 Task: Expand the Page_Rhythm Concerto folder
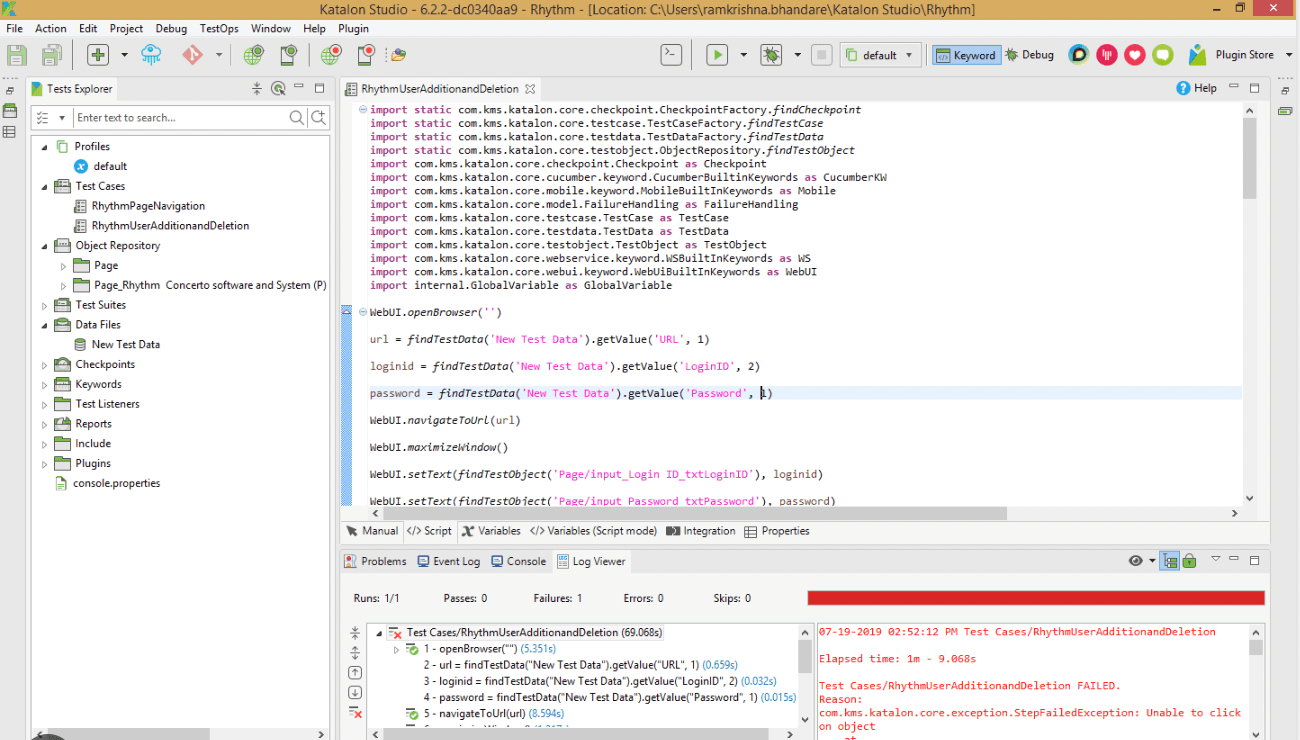(x=63, y=285)
